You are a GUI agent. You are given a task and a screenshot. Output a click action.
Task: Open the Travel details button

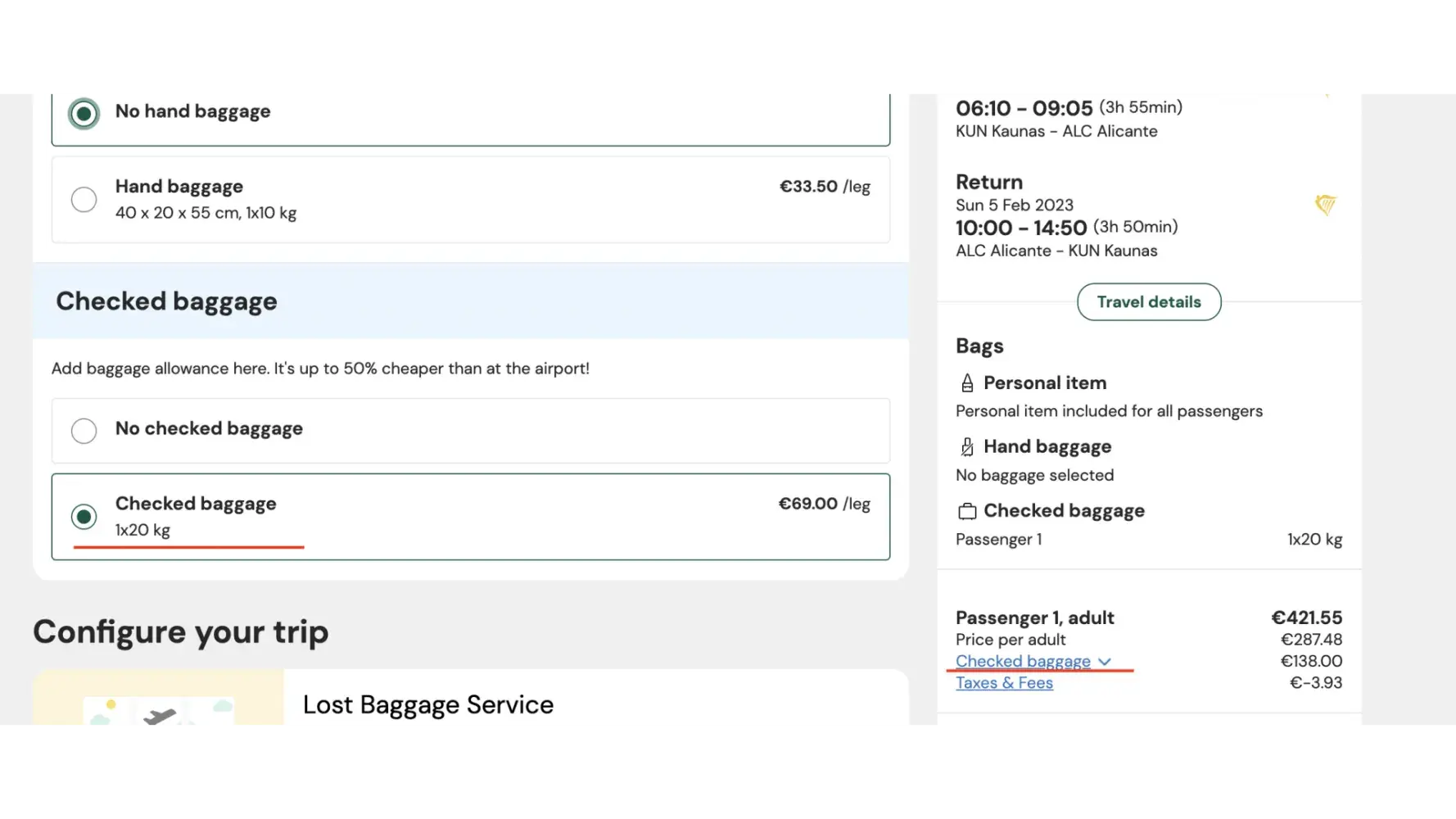1148,302
